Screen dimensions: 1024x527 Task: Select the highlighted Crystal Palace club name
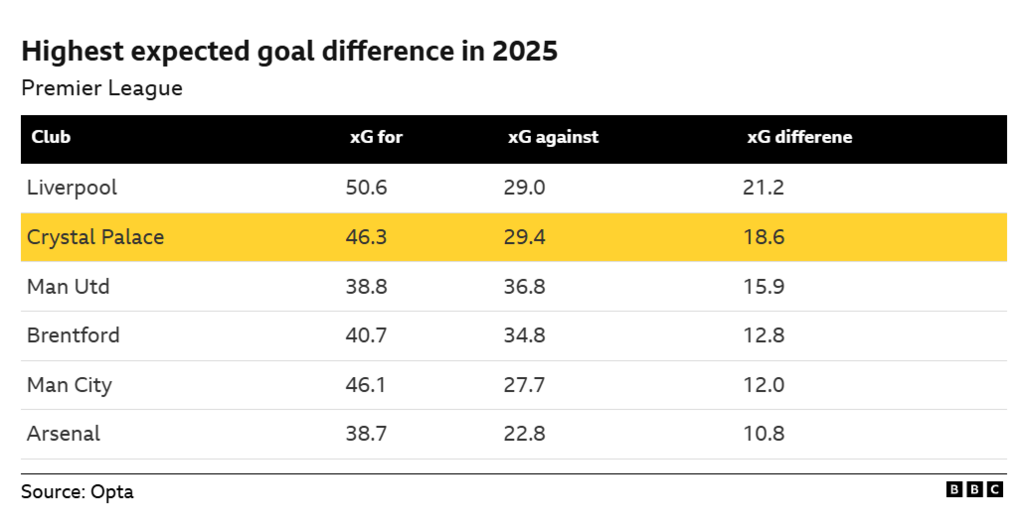coord(95,237)
